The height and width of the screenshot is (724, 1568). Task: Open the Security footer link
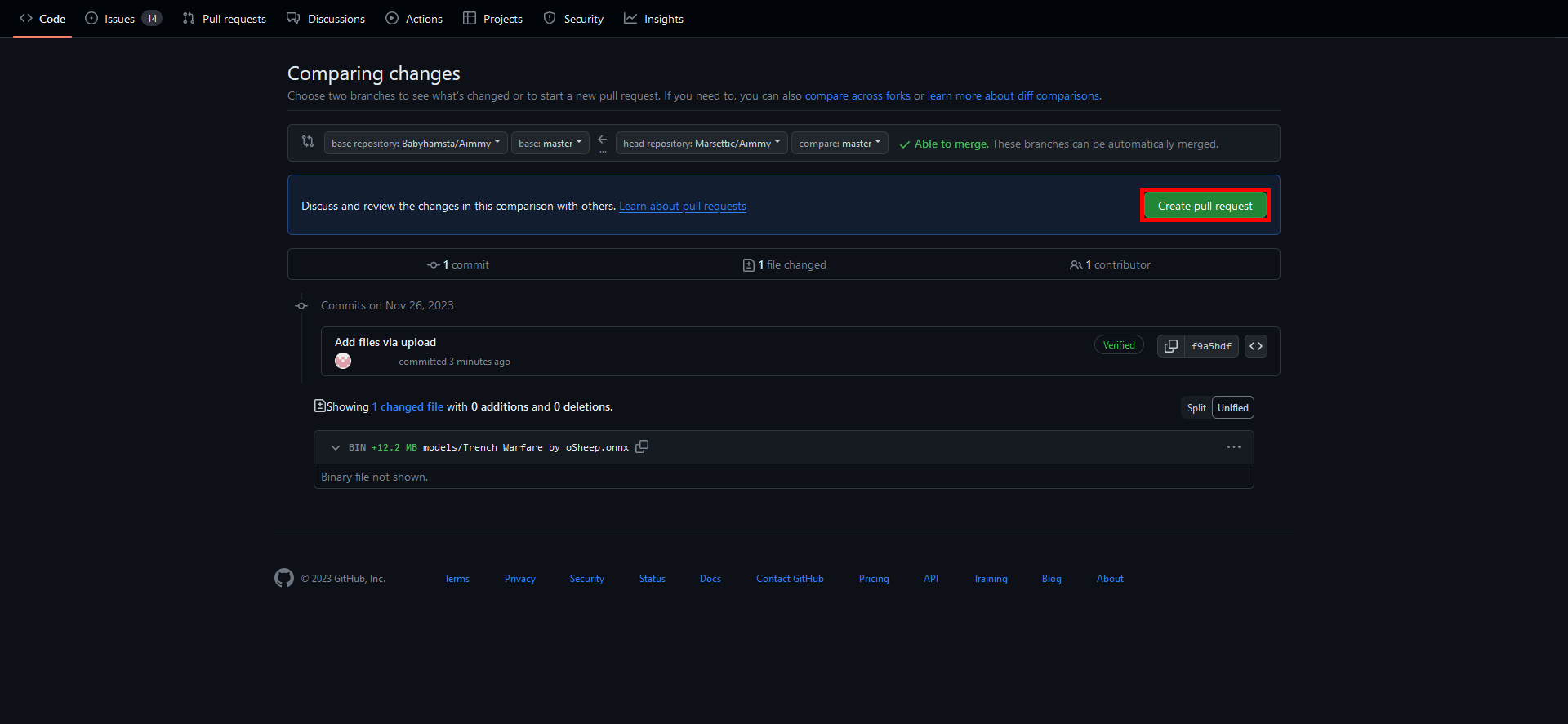[587, 579]
